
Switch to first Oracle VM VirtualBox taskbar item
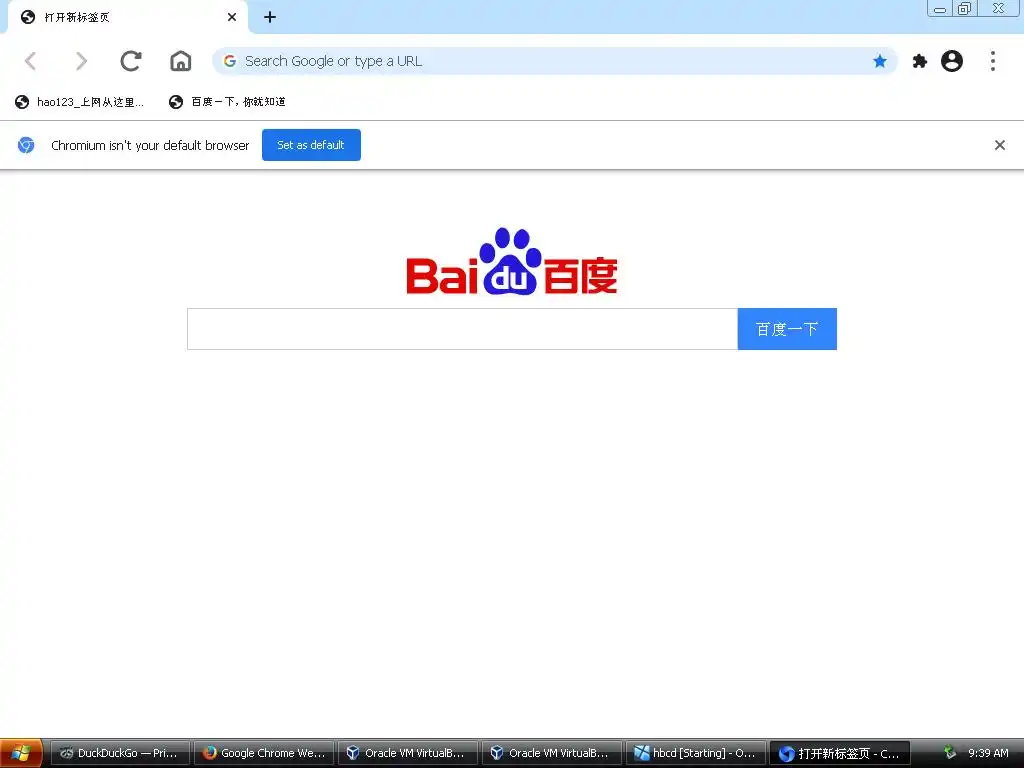pyautogui.click(x=408, y=753)
